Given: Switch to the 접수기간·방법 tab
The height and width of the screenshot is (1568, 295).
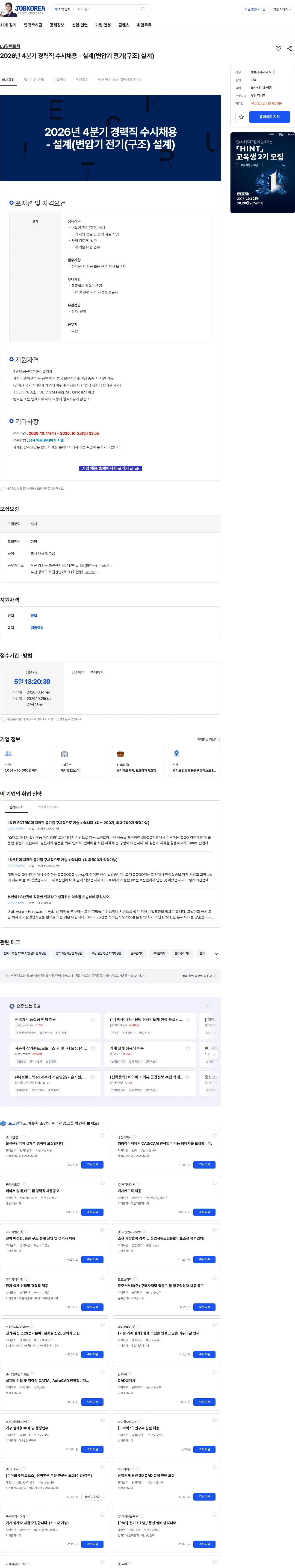Looking at the screenshot, I should click(x=34, y=80).
